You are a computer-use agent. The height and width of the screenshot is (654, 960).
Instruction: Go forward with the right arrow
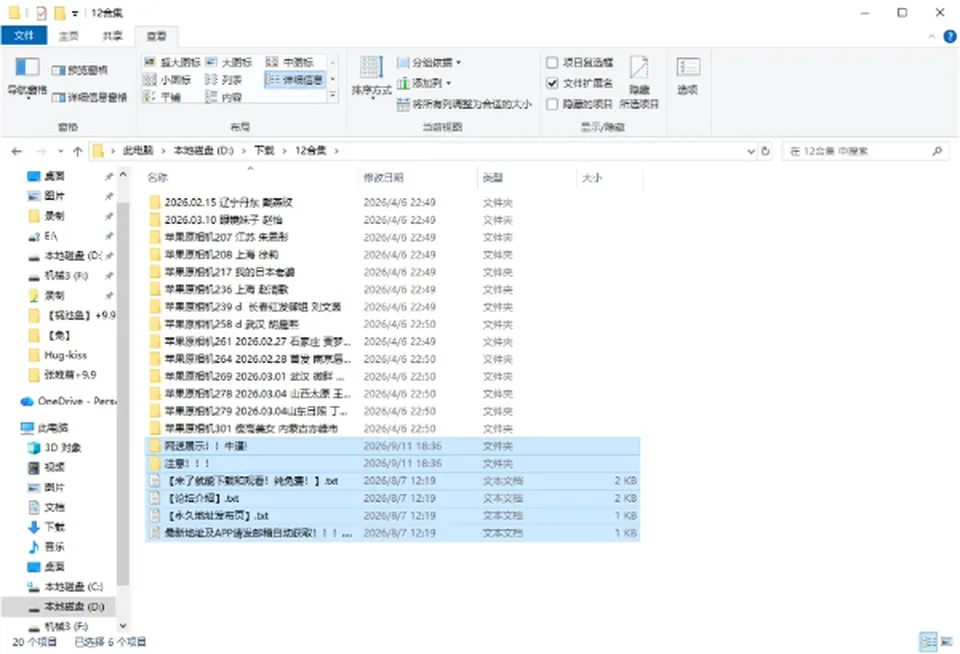(41, 151)
